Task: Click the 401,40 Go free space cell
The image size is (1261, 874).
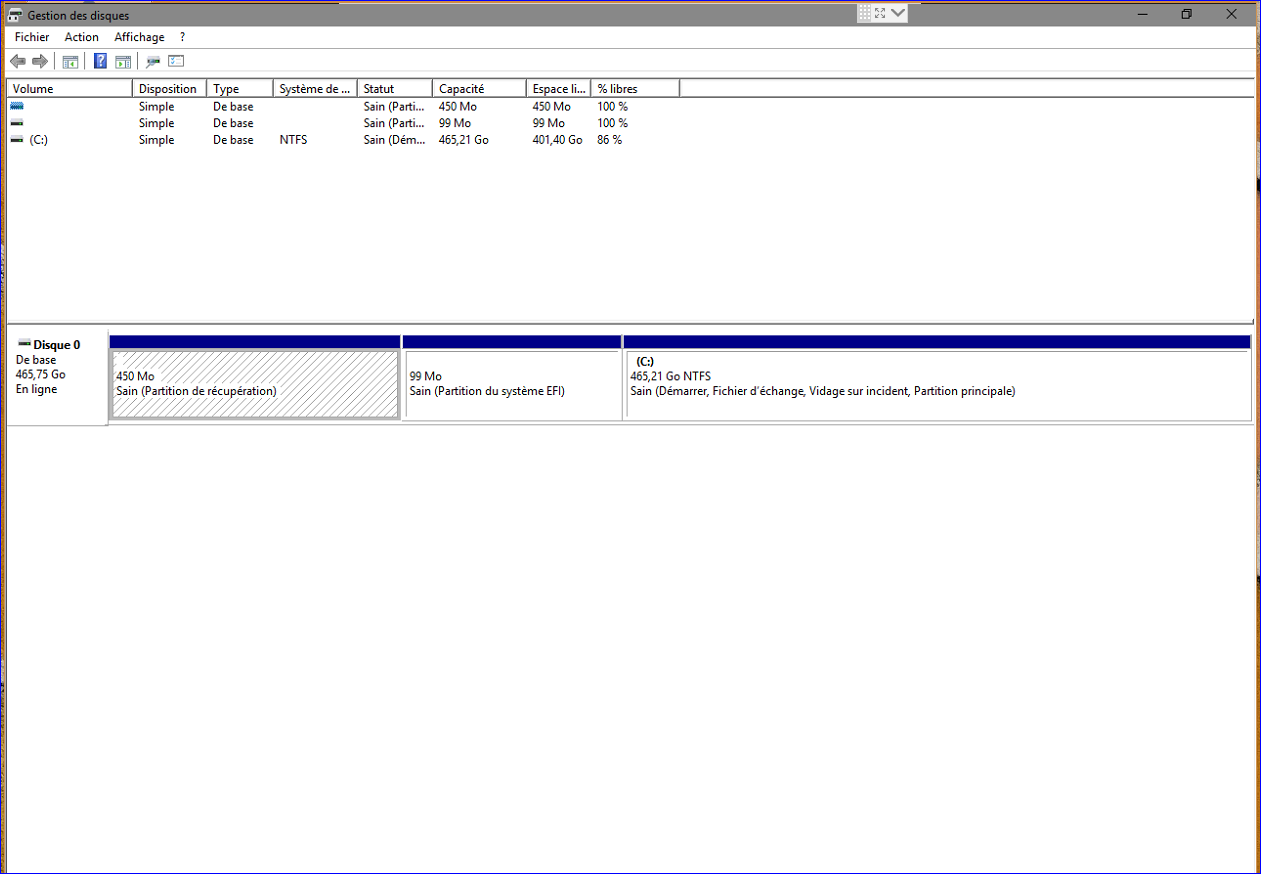Action: pos(558,140)
